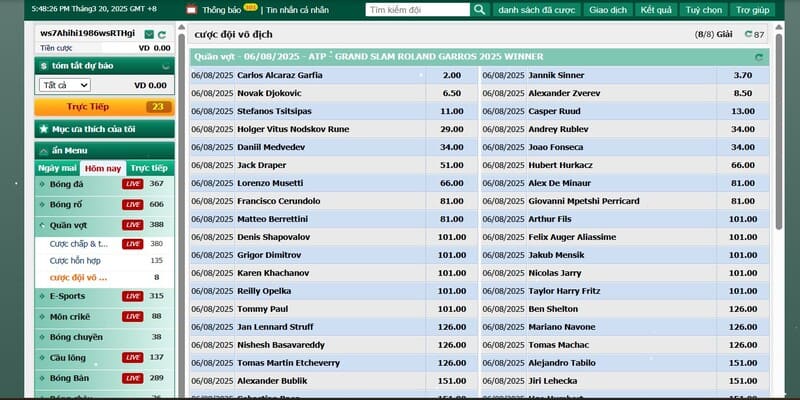Image resolution: width=800 pixels, height=400 pixels.
Task: Click the LIVE badge beside Bóng Bàn
Action: click(132, 378)
